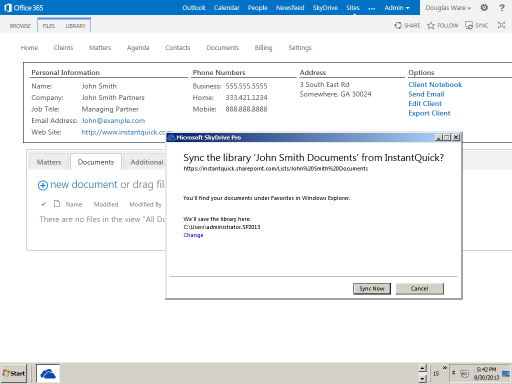The image size is (512, 384).
Task: Open the settings gear icon
Action: [484, 8]
